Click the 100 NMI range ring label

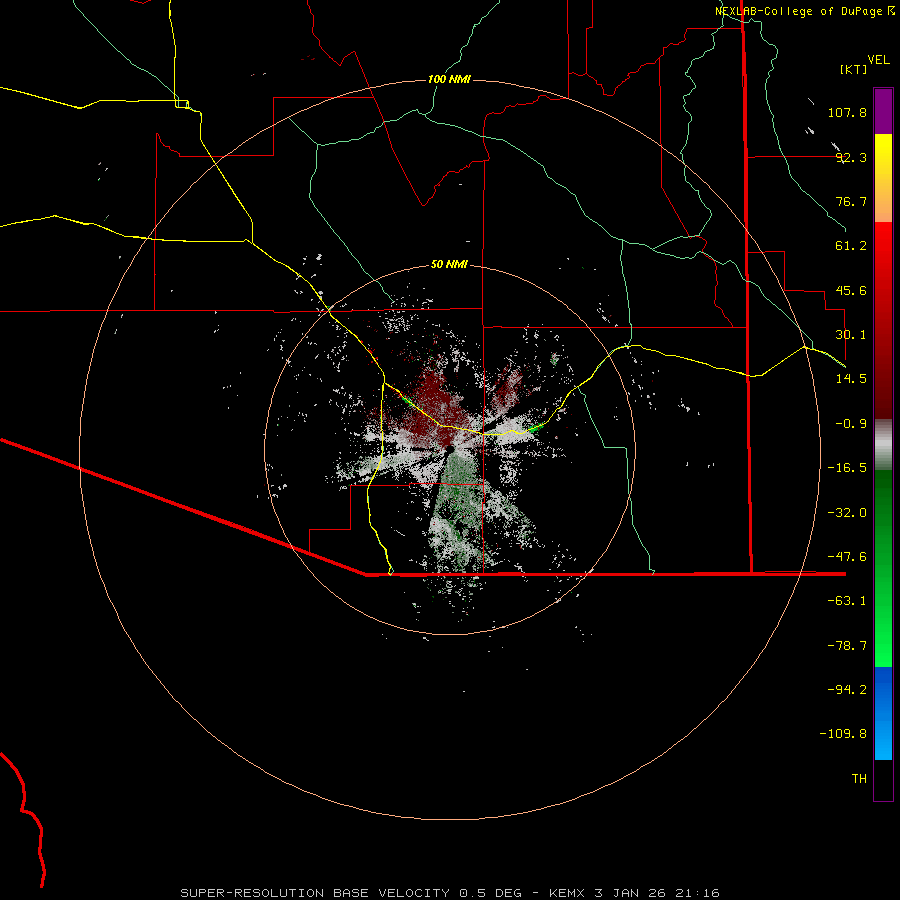449,79
